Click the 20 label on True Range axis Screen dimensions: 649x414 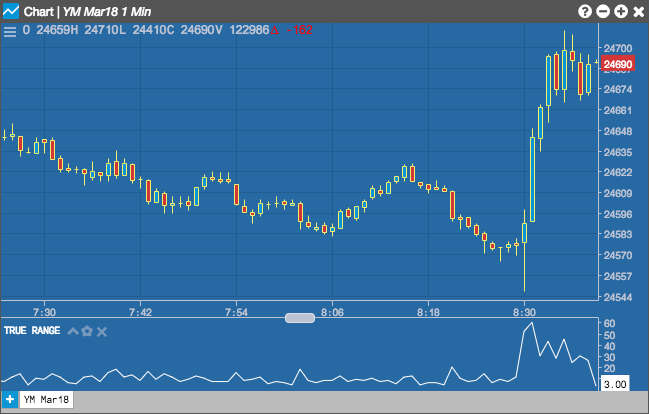[610, 368]
